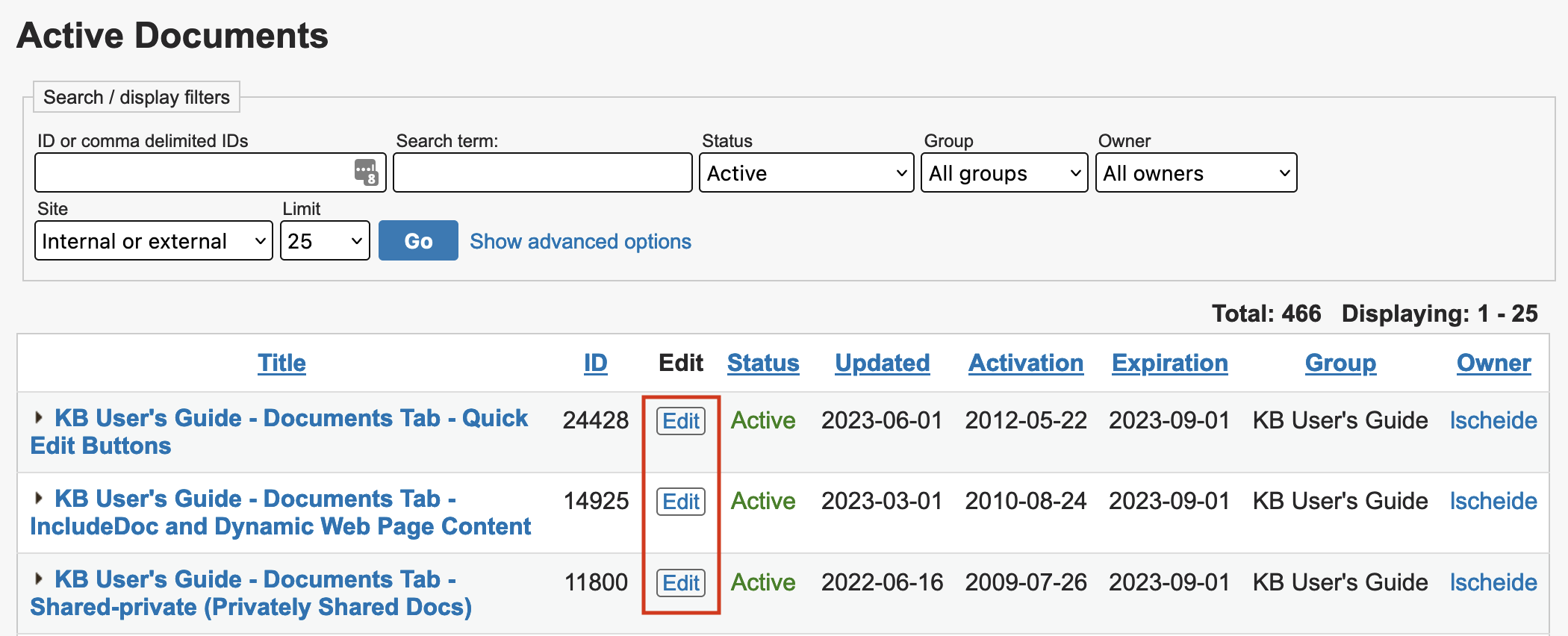
Task: Sort the table by the ID column
Action: coord(595,363)
